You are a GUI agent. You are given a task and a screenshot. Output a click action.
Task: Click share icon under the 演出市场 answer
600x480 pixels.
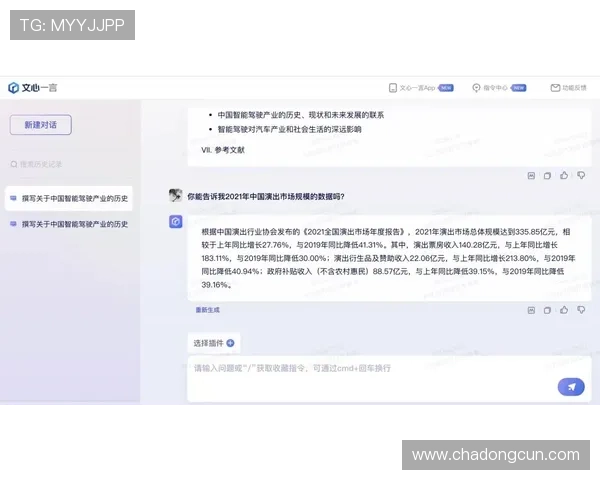pyautogui.click(x=531, y=310)
